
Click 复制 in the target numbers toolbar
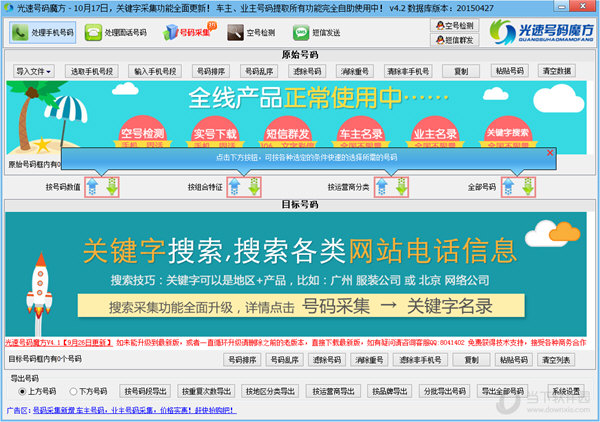pyautogui.click(x=471, y=360)
